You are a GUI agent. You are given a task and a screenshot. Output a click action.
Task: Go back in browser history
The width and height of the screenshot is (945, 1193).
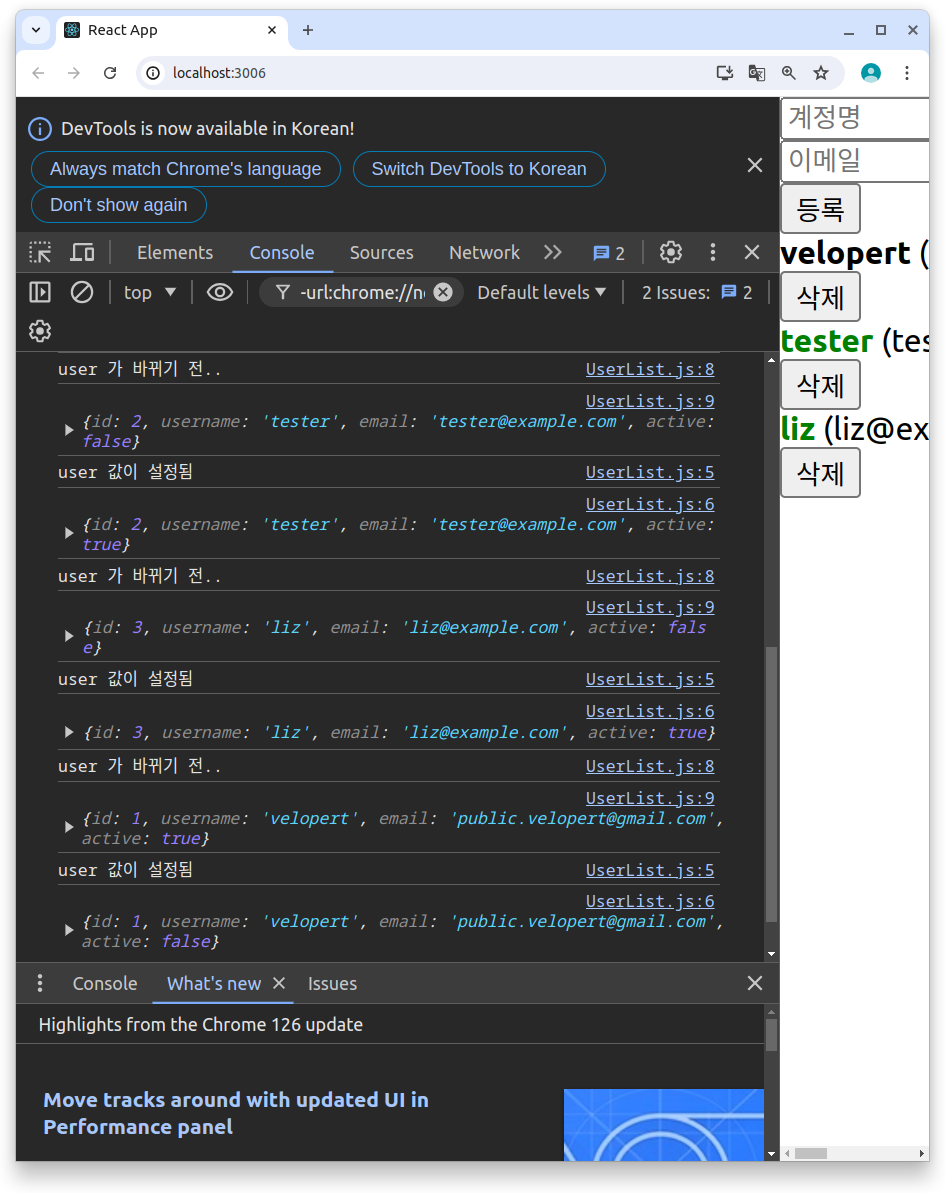click(x=39, y=73)
